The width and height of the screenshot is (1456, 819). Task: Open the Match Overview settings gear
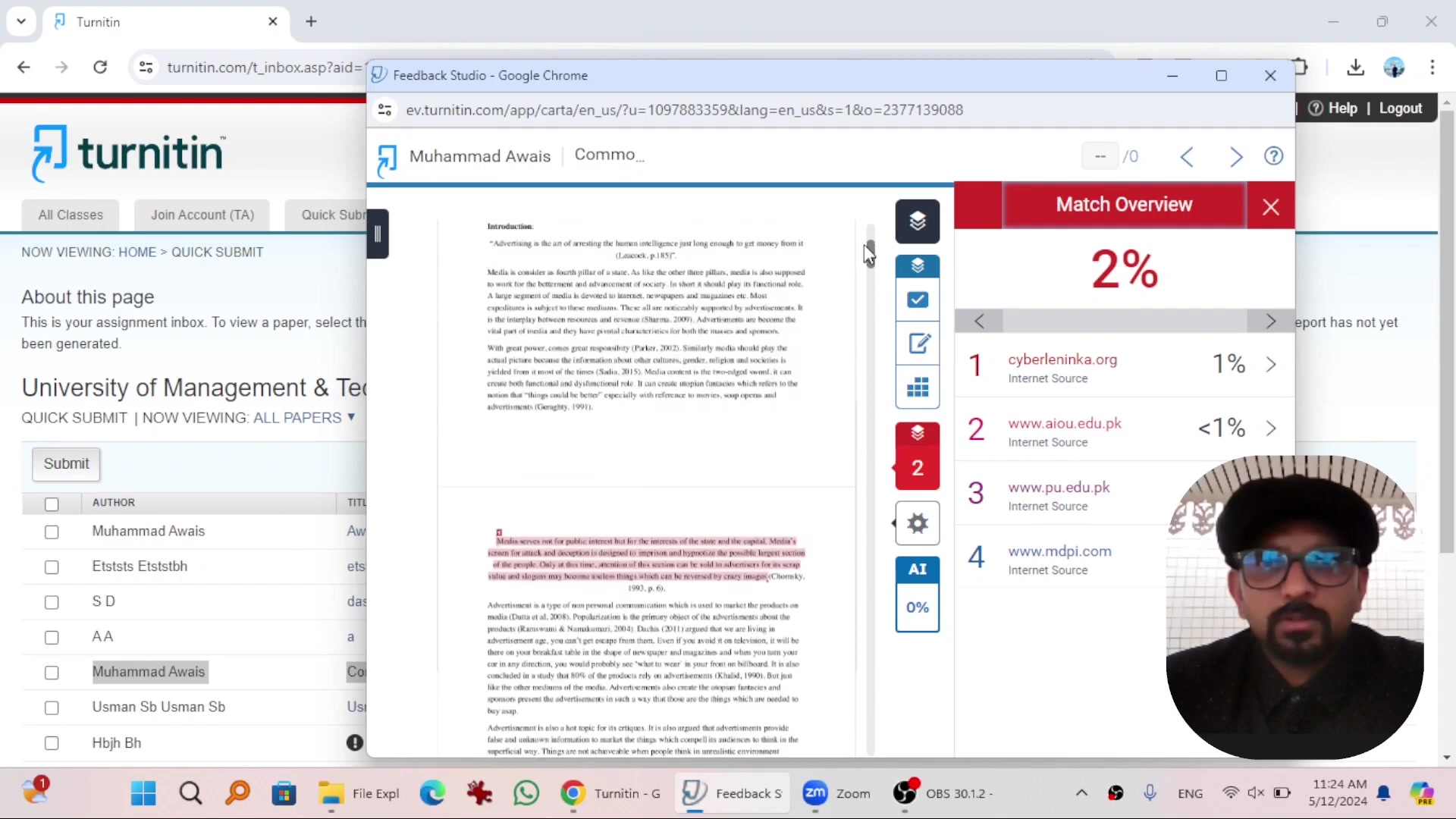click(x=918, y=523)
